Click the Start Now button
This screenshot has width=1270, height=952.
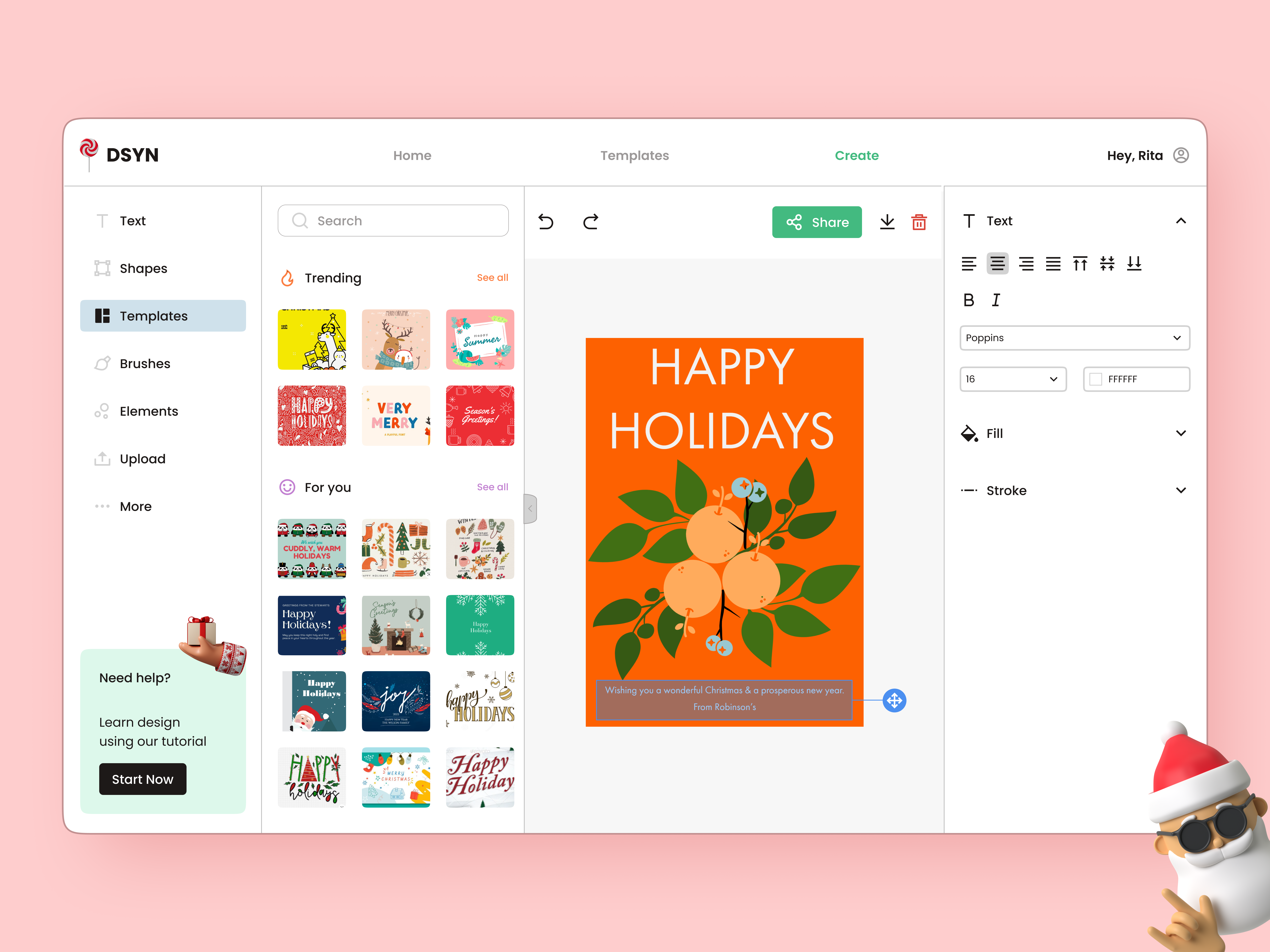[142, 779]
